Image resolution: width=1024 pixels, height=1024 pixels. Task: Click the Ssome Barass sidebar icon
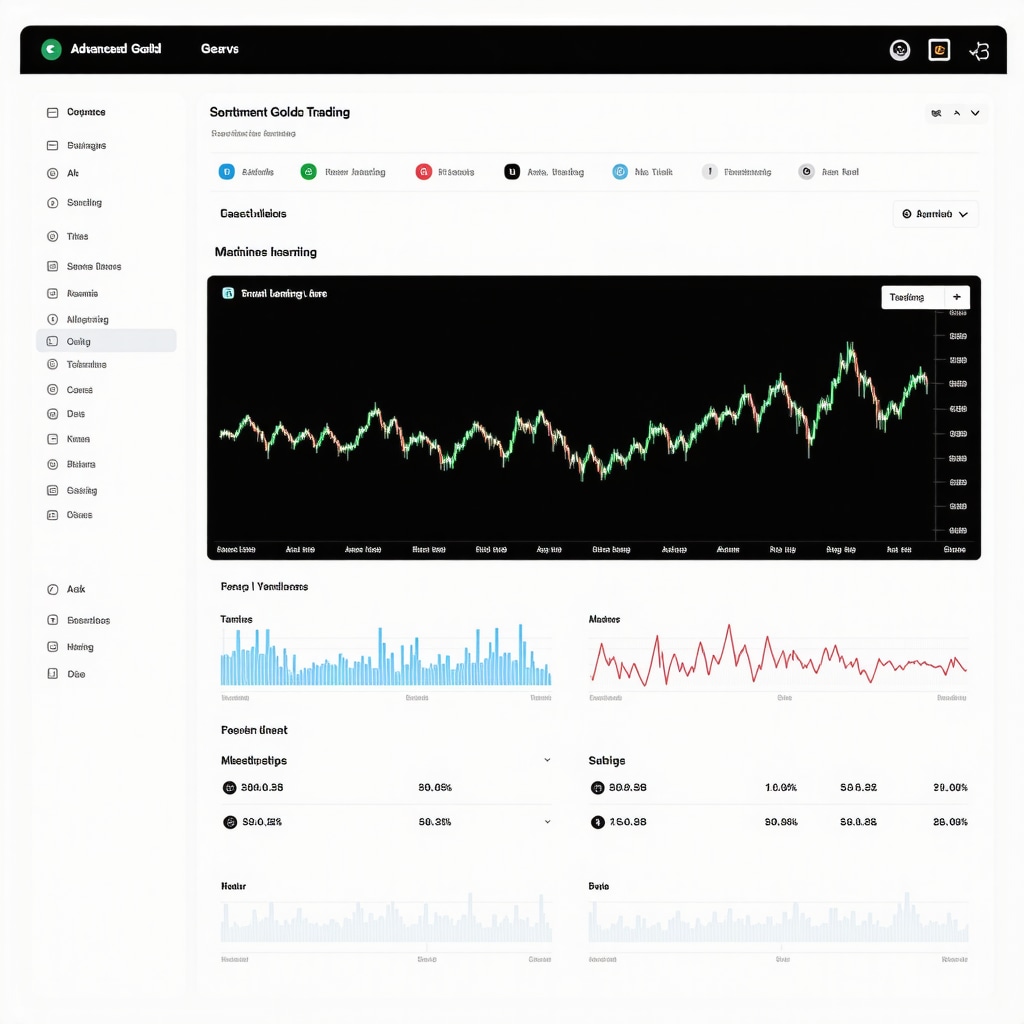(x=52, y=266)
